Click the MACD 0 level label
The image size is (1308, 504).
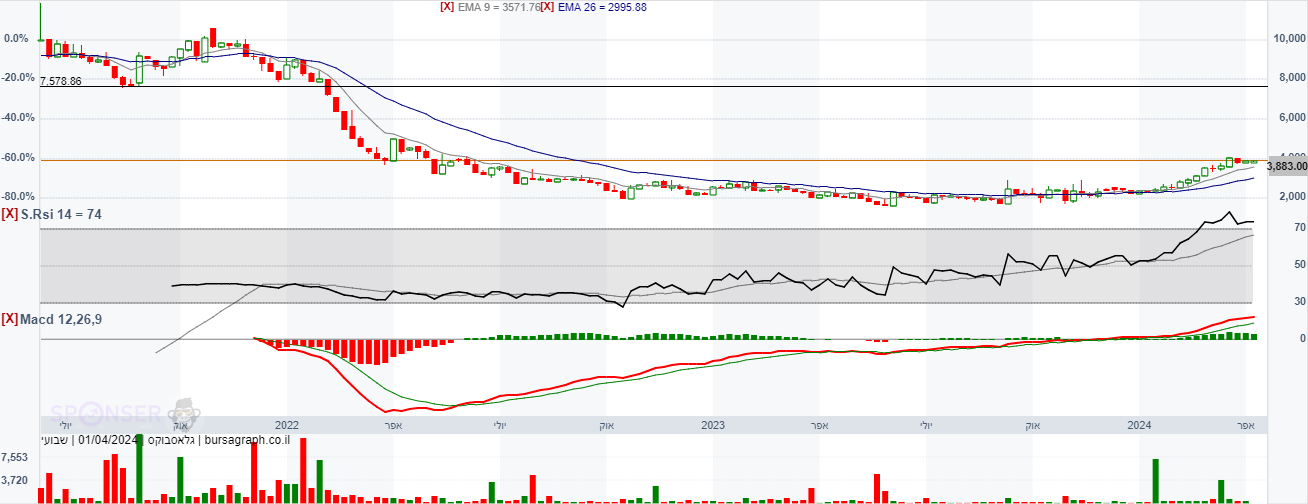(x=1303, y=339)
